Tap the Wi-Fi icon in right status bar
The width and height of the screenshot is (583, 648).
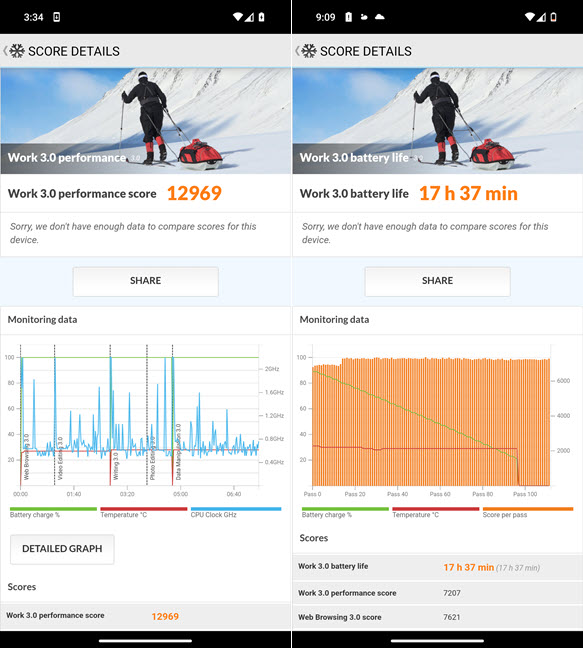point(530,17)
